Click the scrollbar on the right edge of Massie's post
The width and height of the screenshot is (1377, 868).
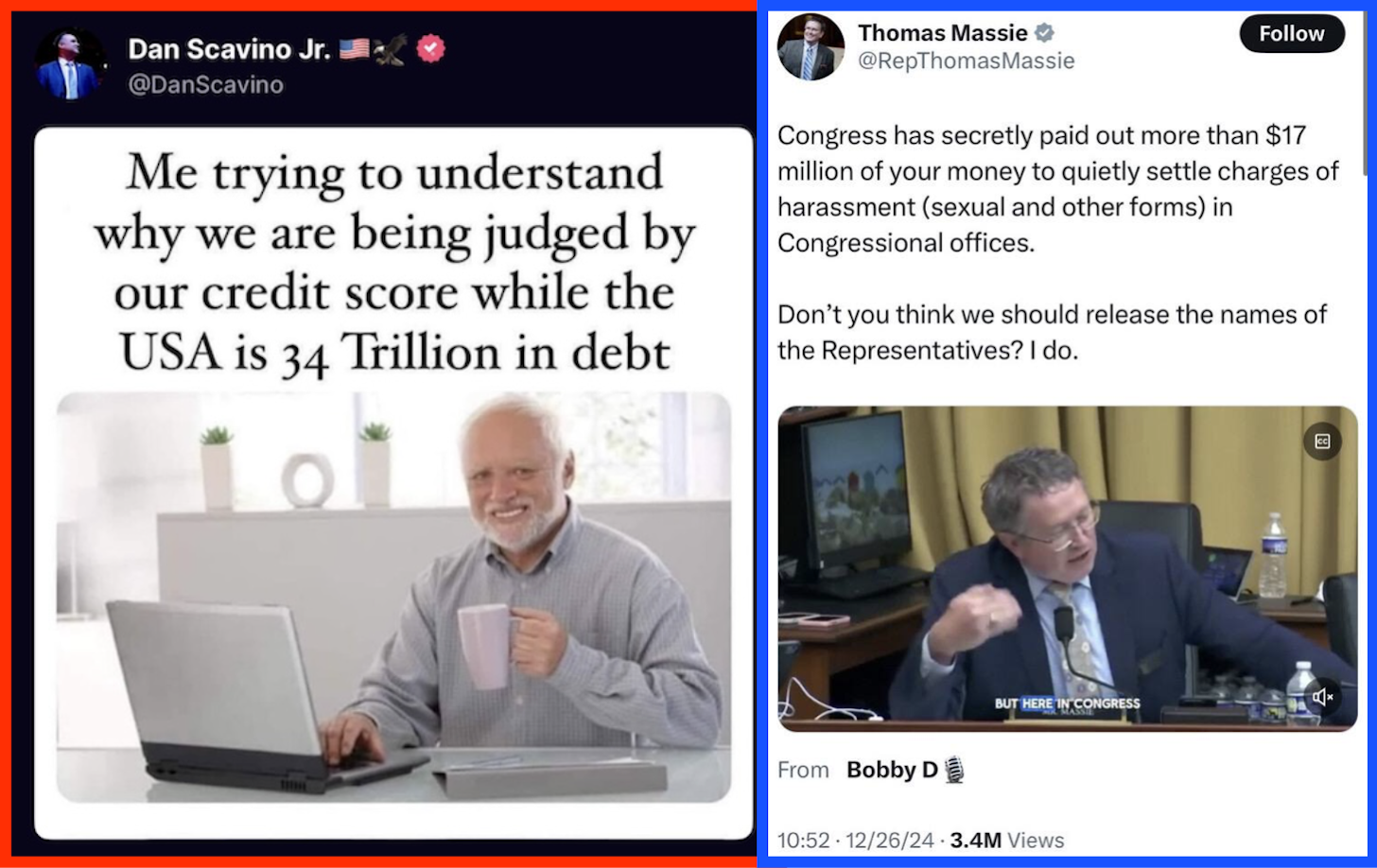click(x=1365, y=95)
